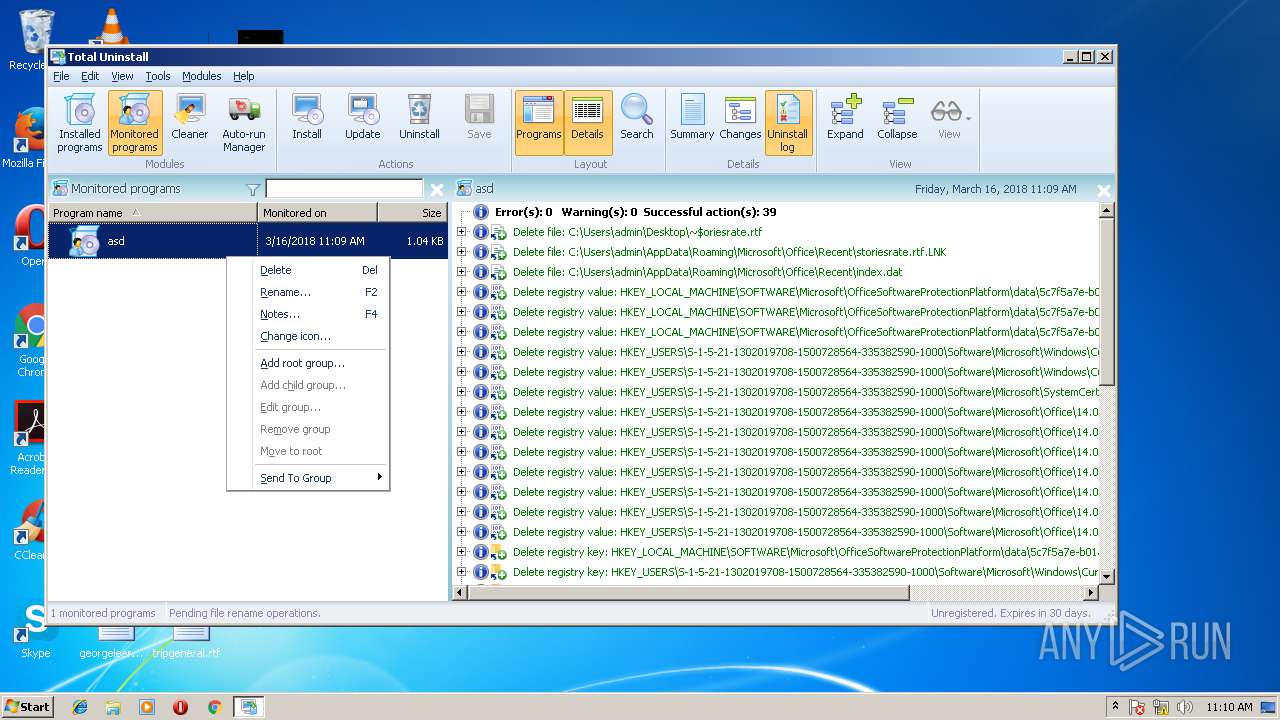
Task: Open the View glasses dropdown
Action: [x=949, y=117]
